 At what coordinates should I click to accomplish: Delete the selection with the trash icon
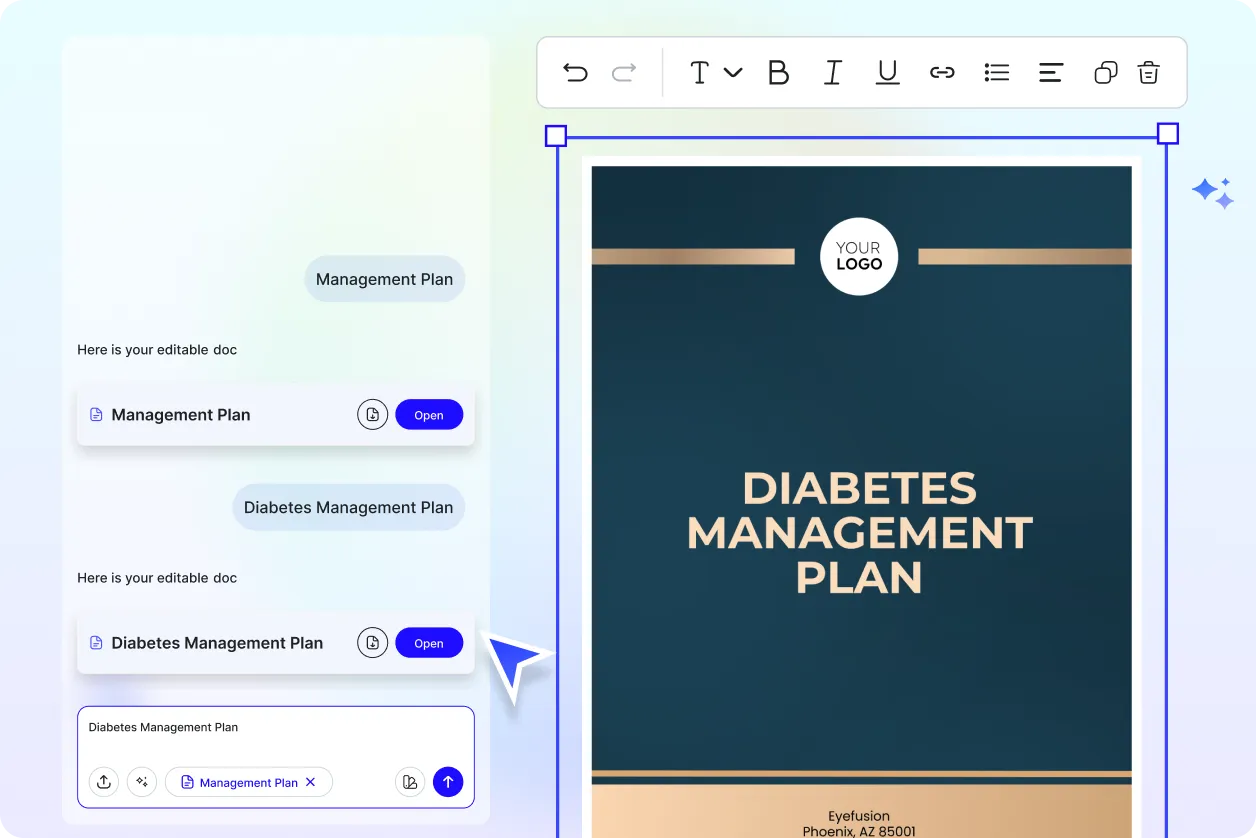[1149, 72]
